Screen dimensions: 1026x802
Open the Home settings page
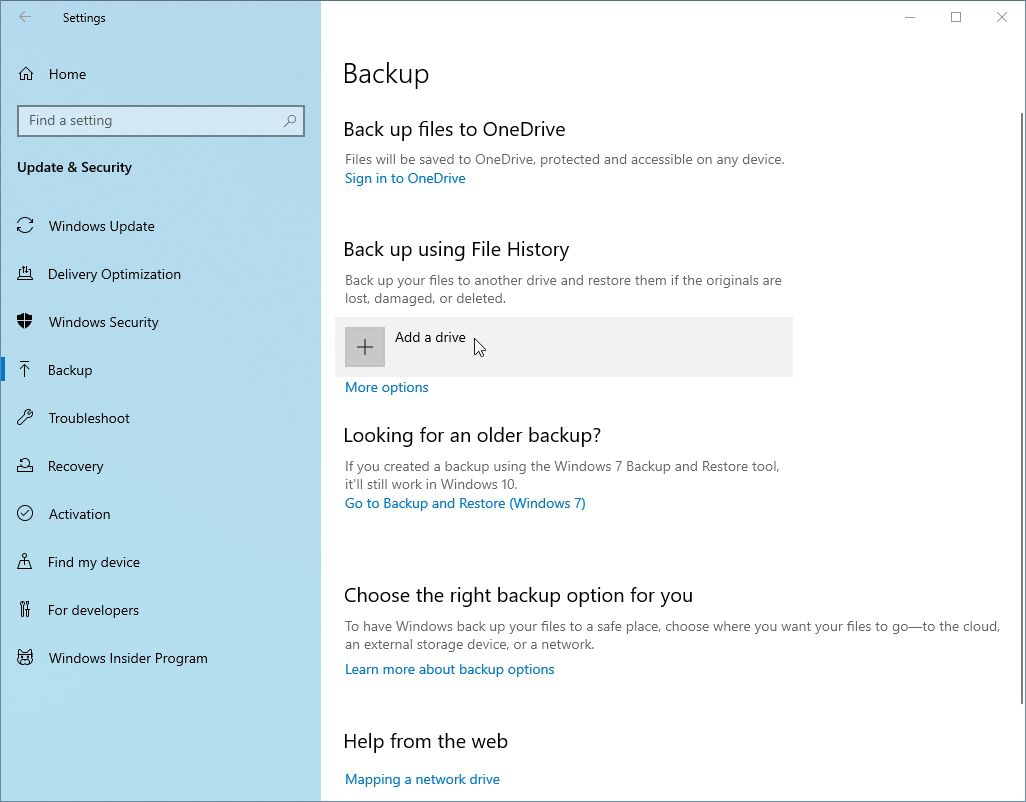tap(67, 74)
